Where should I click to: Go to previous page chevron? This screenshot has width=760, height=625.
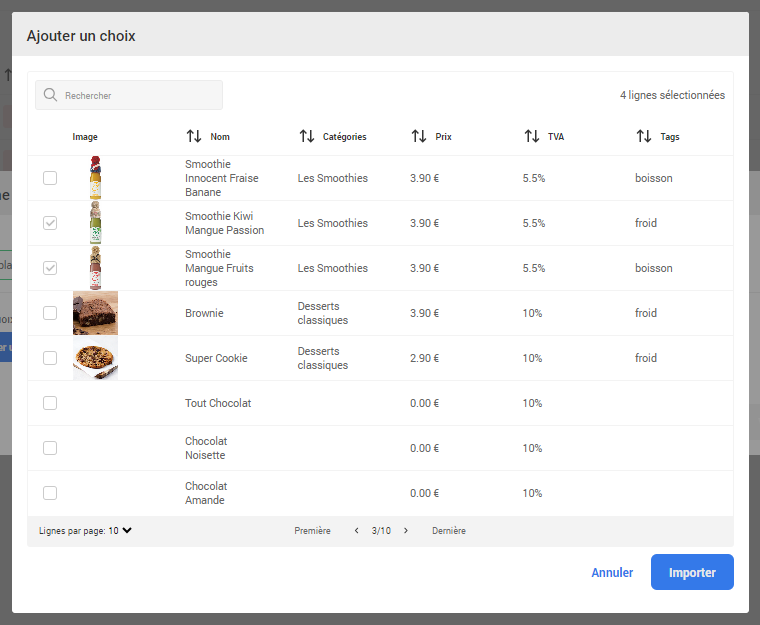pos(357,531)
